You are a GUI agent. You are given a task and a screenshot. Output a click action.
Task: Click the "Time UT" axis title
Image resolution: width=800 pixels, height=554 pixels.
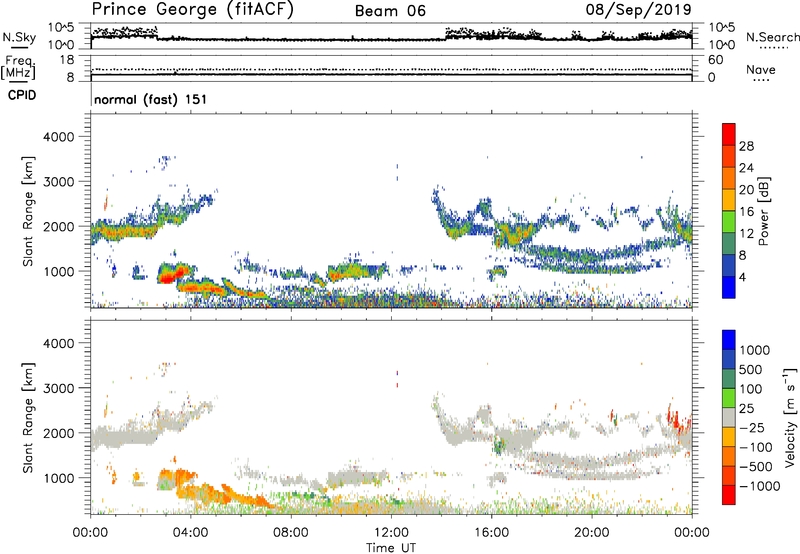391,548
